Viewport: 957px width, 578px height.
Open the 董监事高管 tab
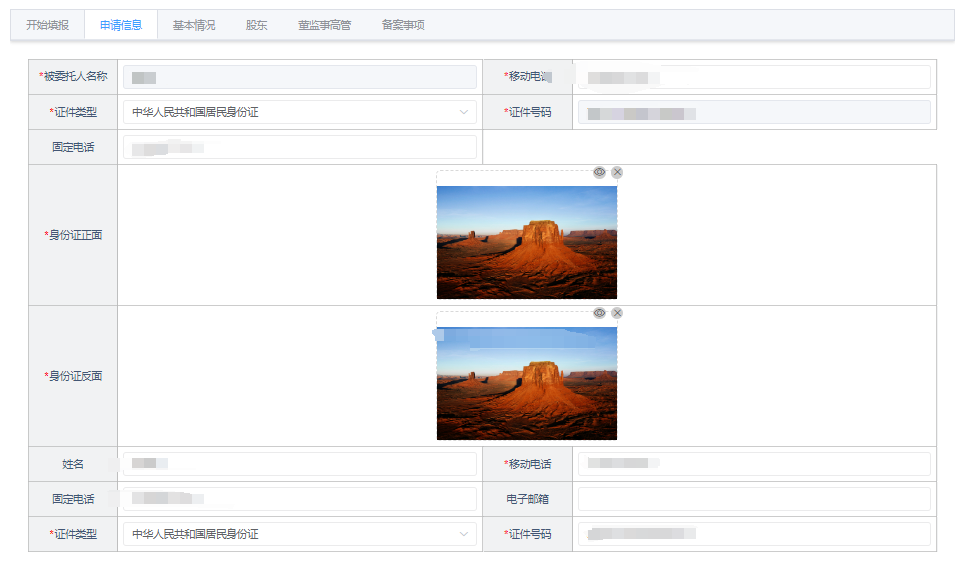[x=325, y=25]
